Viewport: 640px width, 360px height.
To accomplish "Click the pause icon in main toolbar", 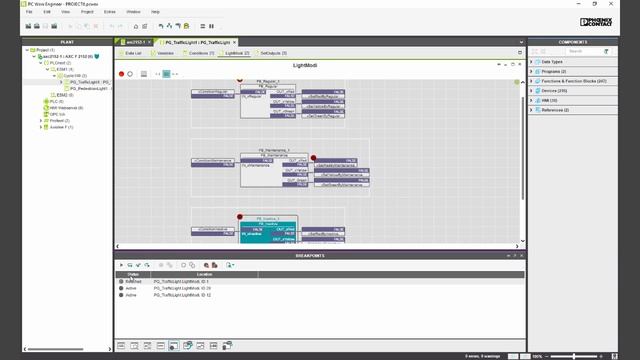I will 211,26.
